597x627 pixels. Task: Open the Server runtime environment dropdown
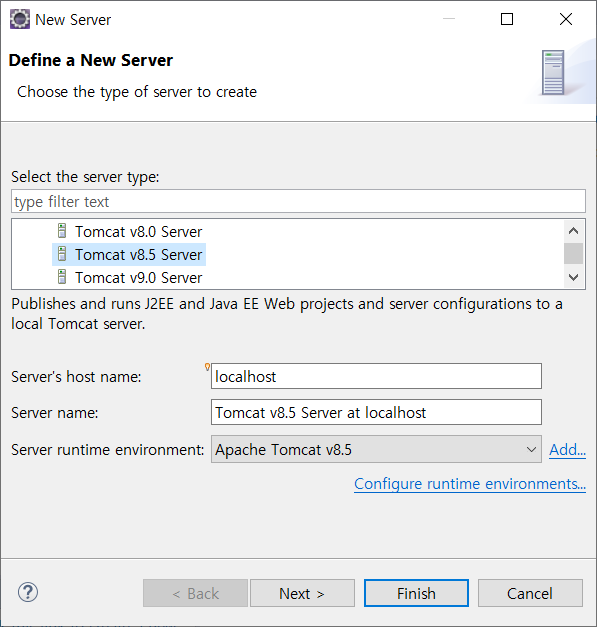tap(376, 449)
